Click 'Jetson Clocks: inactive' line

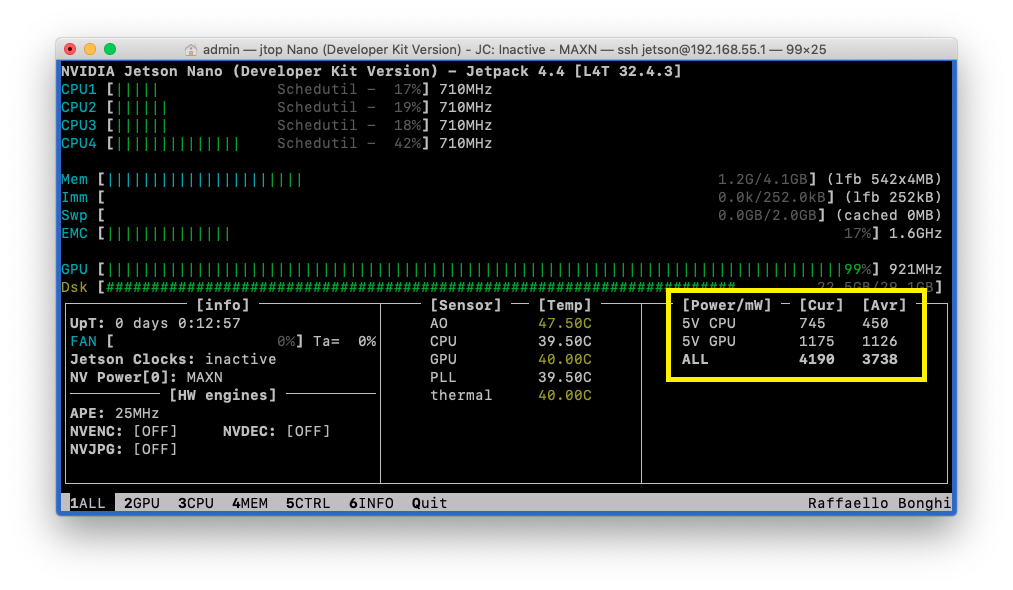(x=173, y=359)
